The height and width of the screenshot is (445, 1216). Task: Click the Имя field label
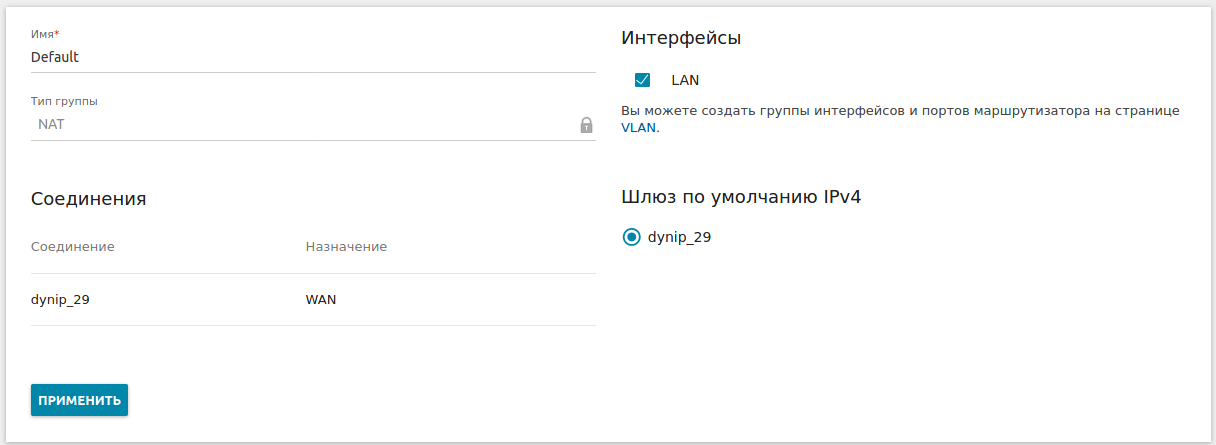[42, 34]
